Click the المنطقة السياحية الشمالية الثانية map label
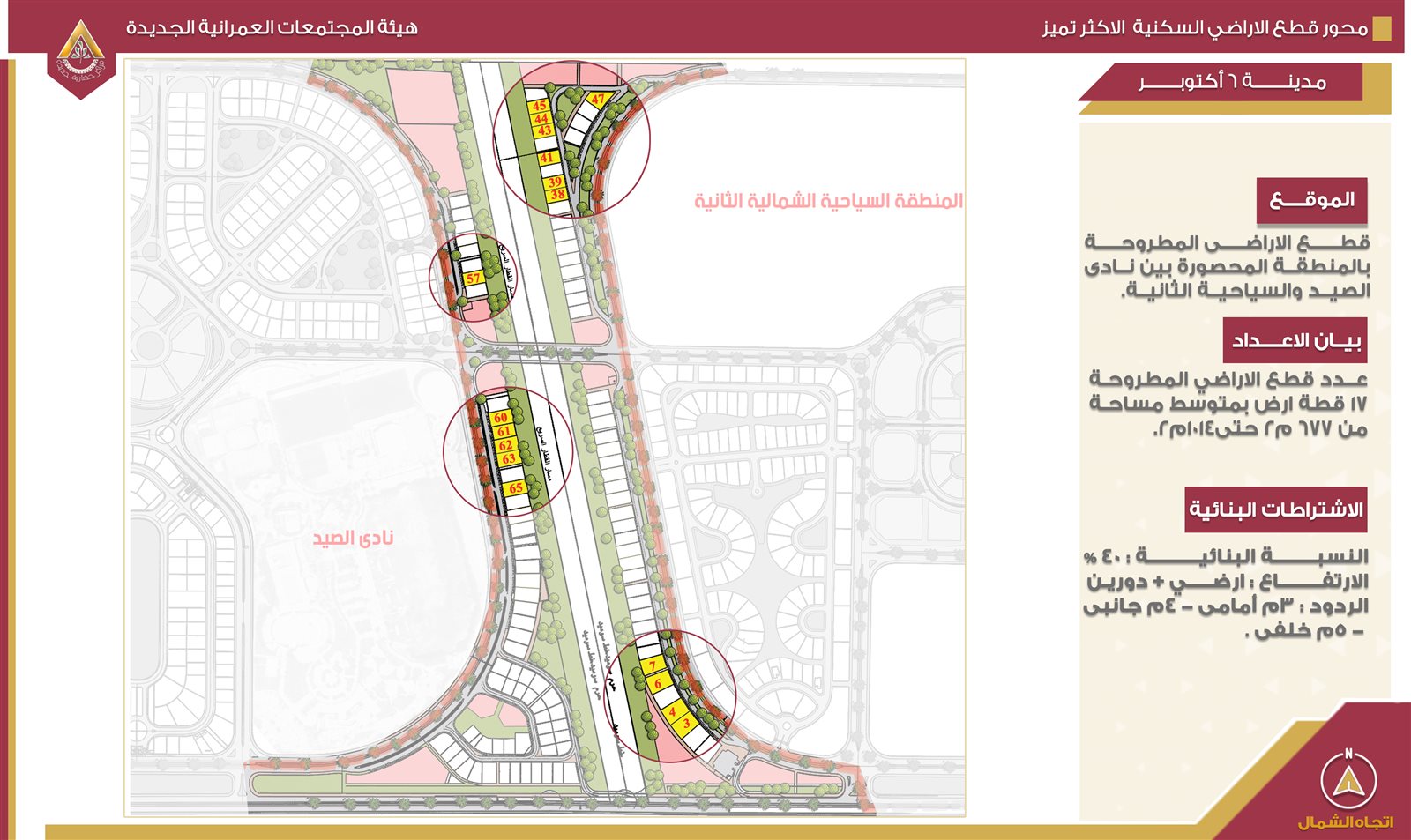The width and height of the screenshot is (1411, 840). click(827, 201)
